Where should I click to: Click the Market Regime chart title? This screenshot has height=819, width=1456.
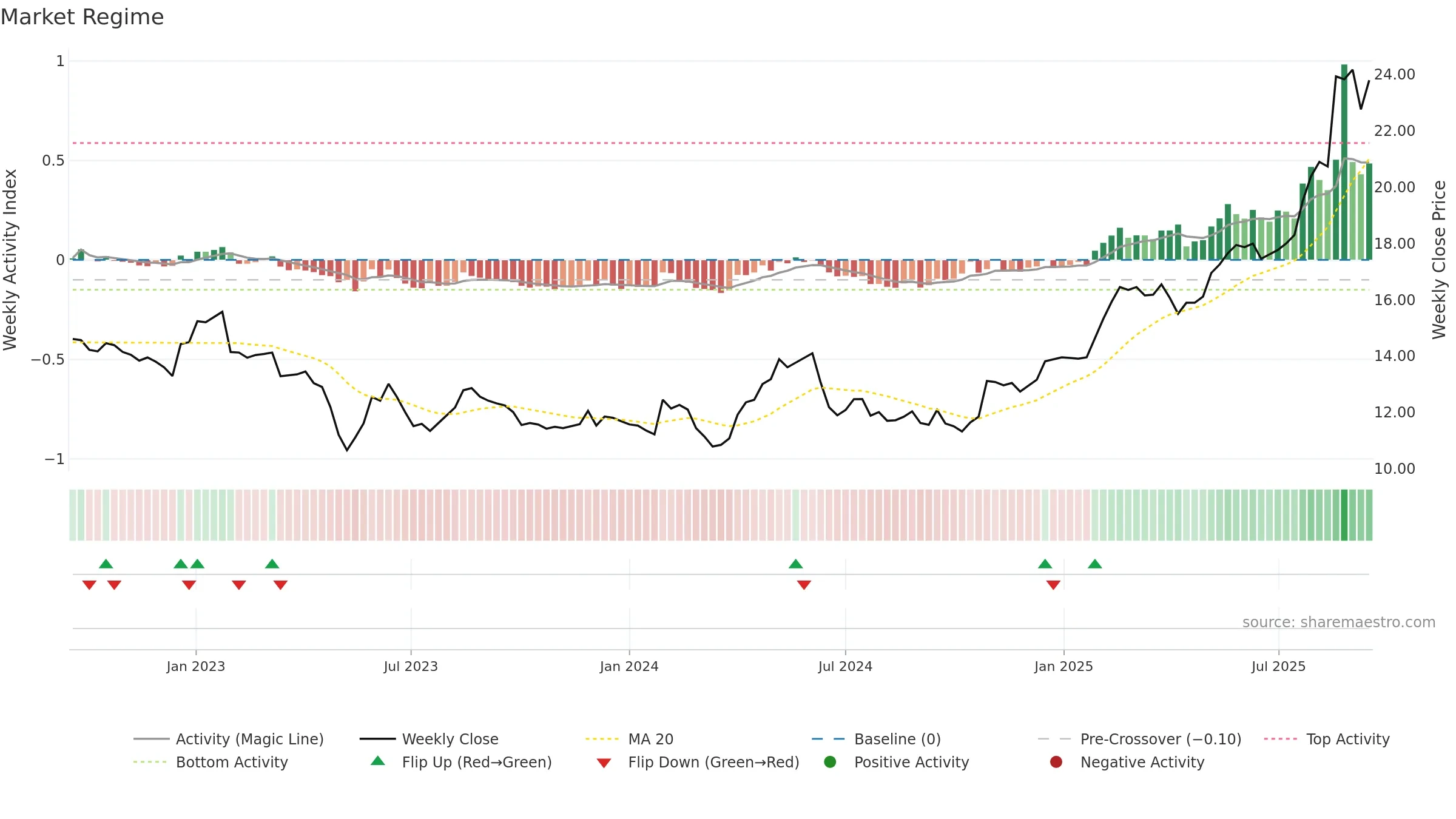point(82,17)
